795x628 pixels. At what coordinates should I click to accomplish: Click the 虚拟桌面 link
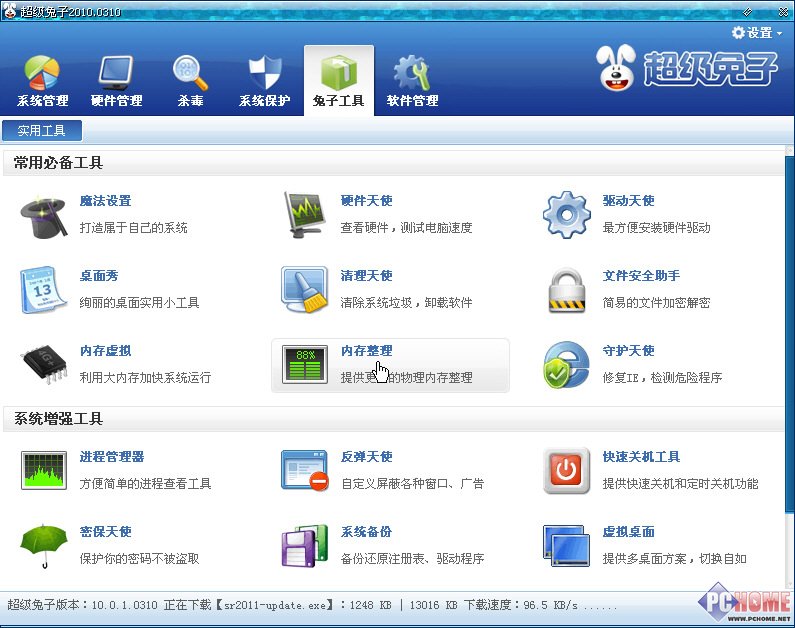pyautogui.click(x=629, y=532)
